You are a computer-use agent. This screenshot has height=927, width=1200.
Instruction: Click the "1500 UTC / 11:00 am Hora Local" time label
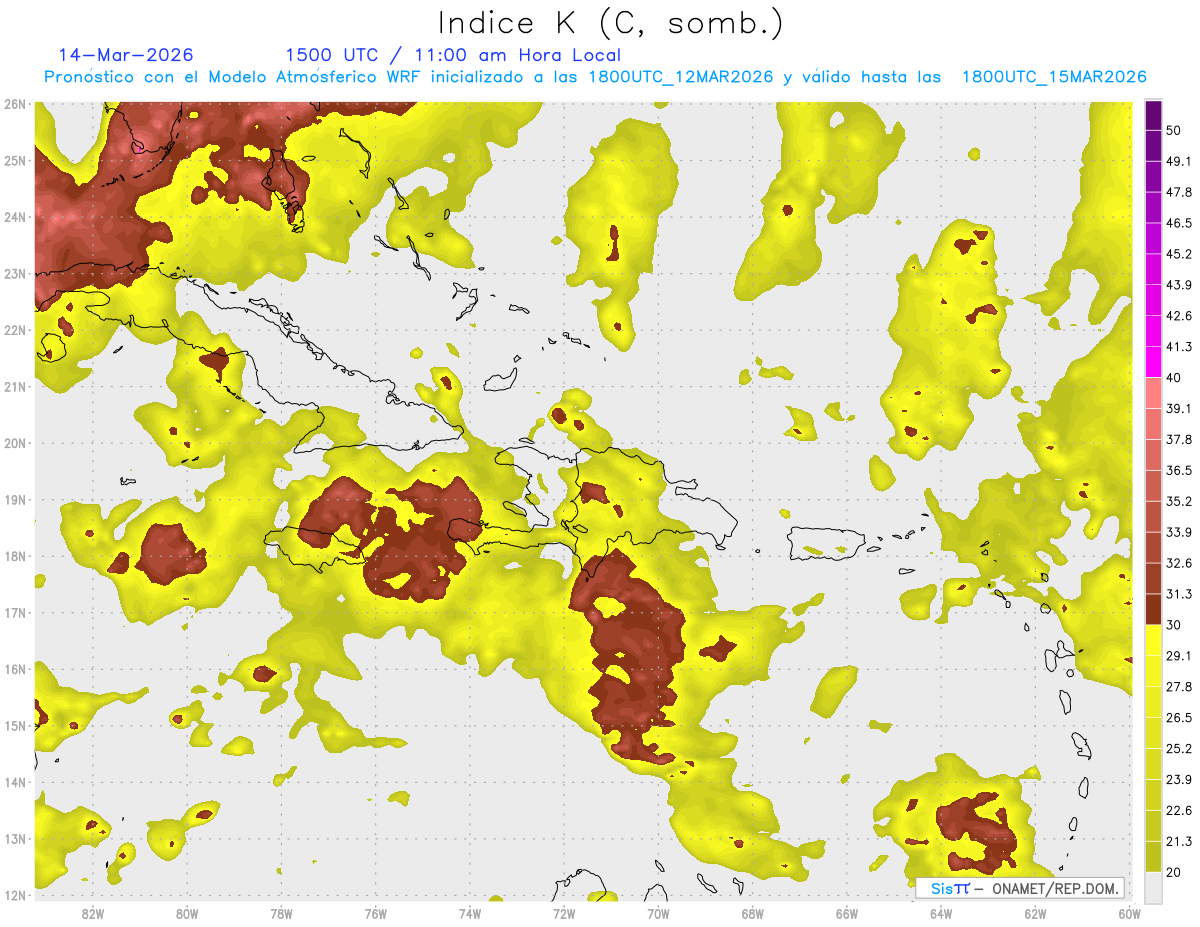click(453, 55)
